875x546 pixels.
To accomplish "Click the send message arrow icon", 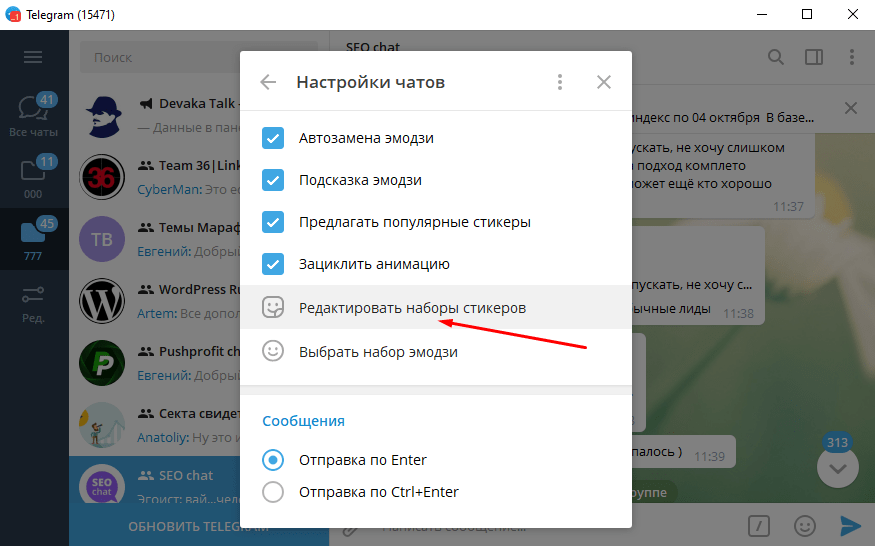I will [x=850, y=525].
